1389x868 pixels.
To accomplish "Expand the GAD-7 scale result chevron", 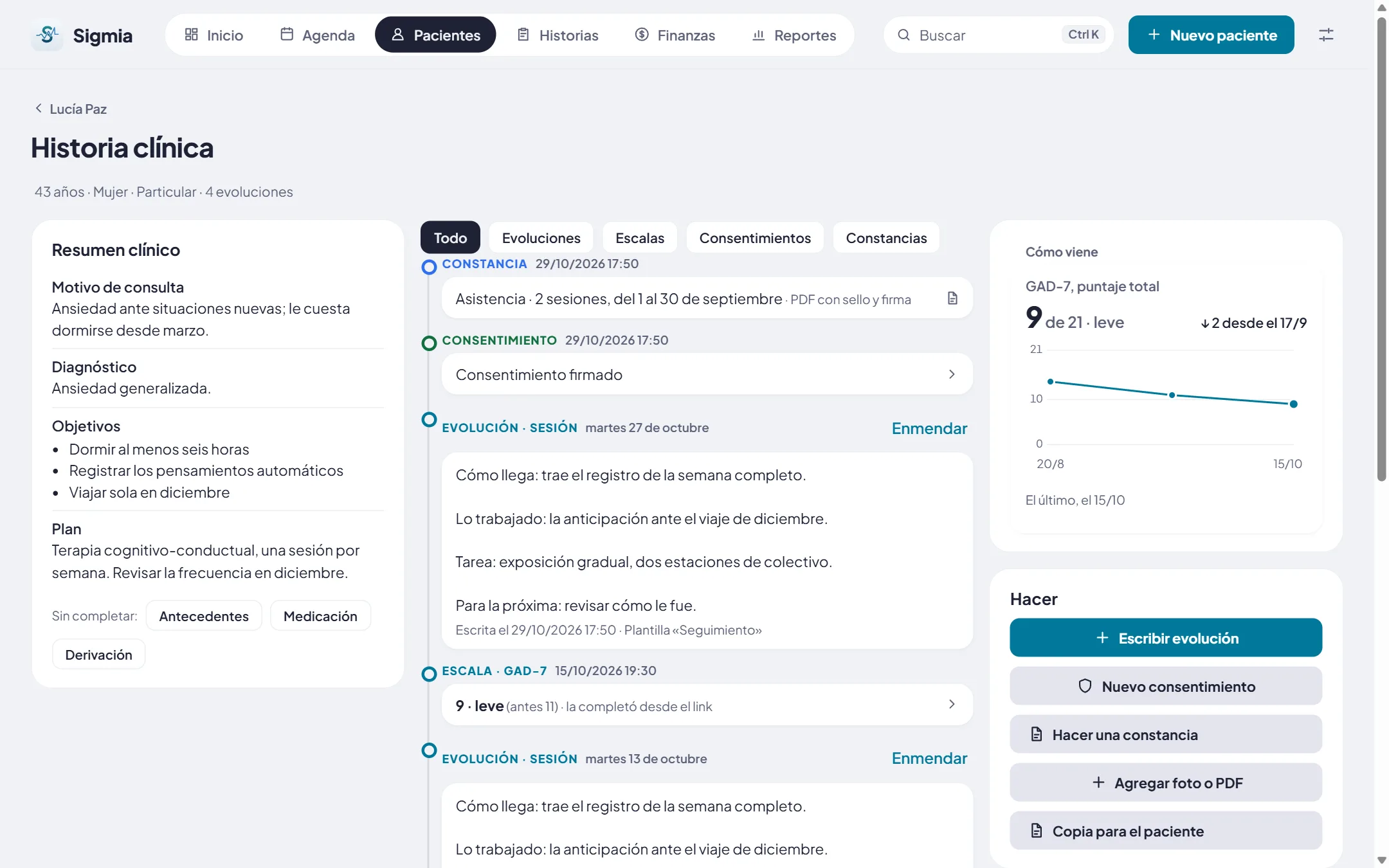I will tap(952, 705).
